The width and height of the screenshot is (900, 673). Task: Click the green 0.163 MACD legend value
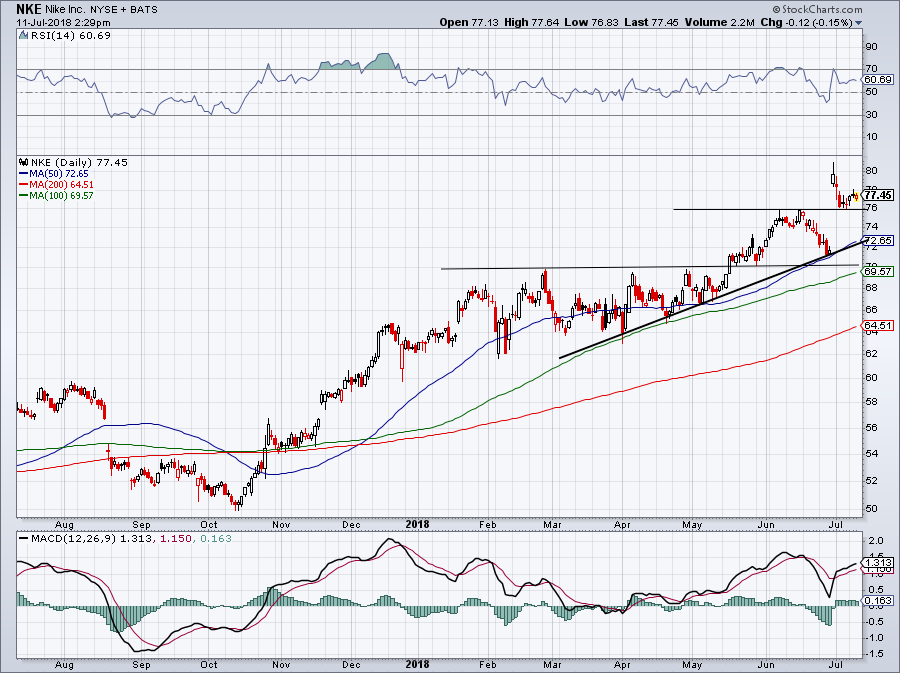(215, 539)
